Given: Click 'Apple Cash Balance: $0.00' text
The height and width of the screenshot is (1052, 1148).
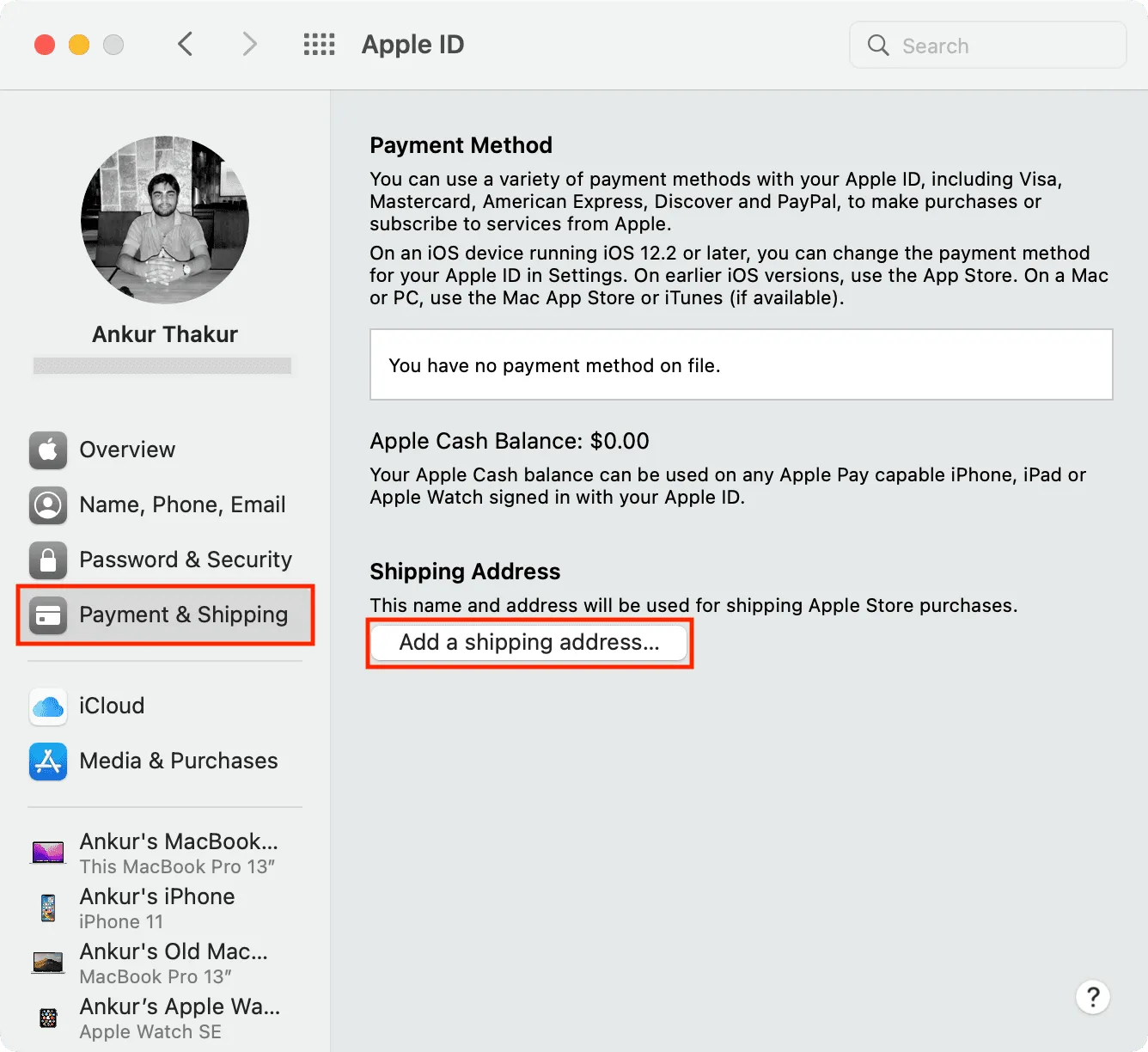Looking at the screenshot, I should (x=510, y=441).
